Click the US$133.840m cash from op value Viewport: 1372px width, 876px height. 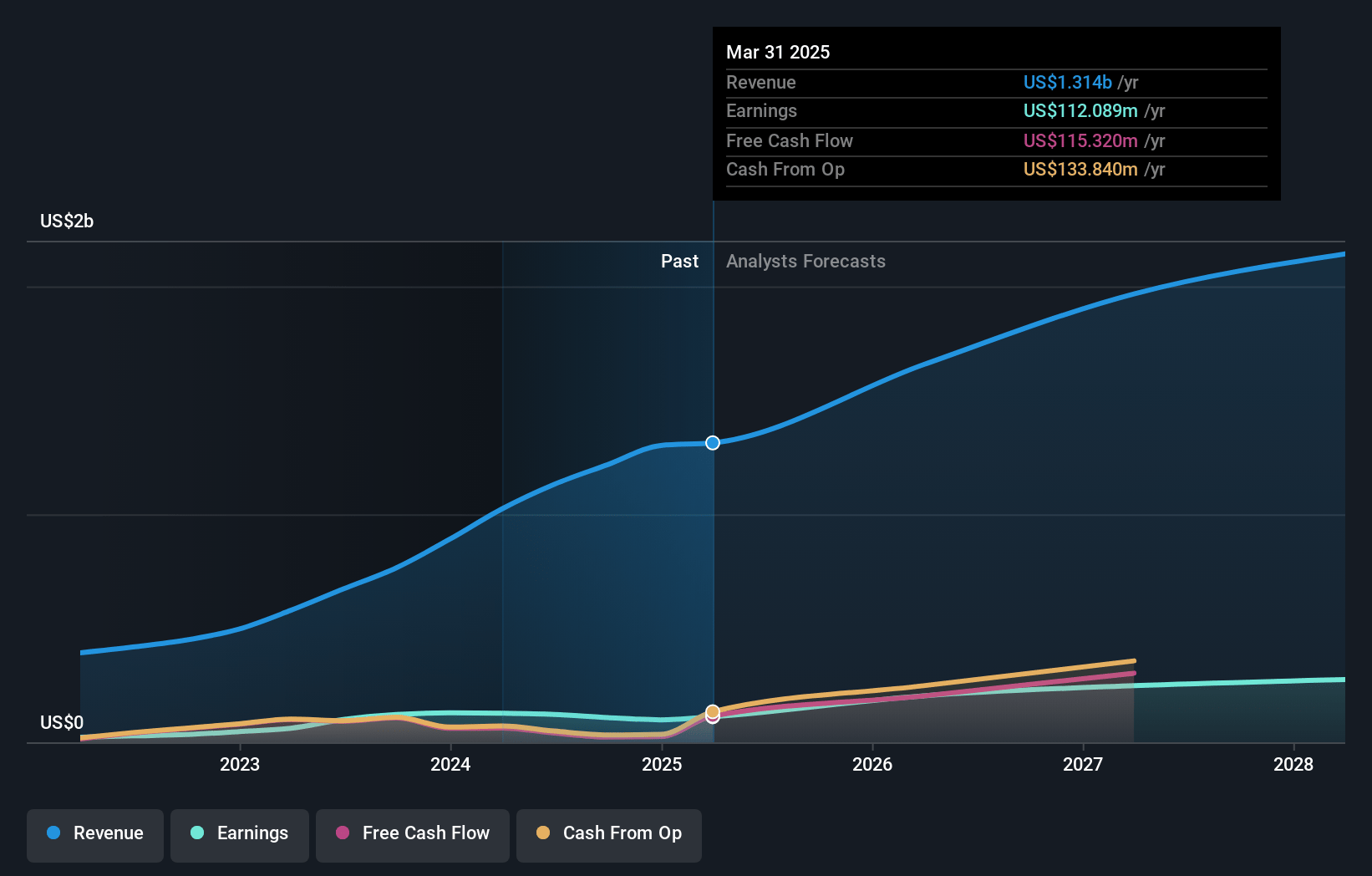(x=1080, y=169)
